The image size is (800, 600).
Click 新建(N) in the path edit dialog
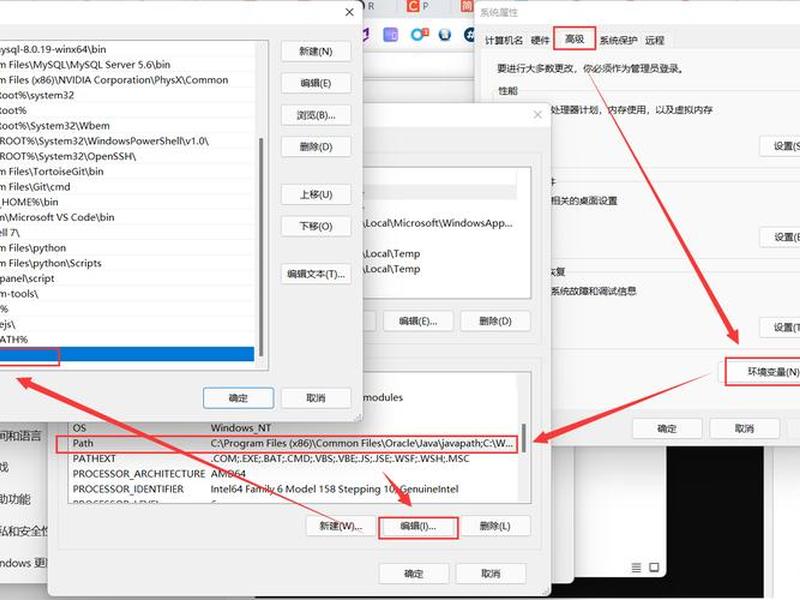click(x=316, y=52)
